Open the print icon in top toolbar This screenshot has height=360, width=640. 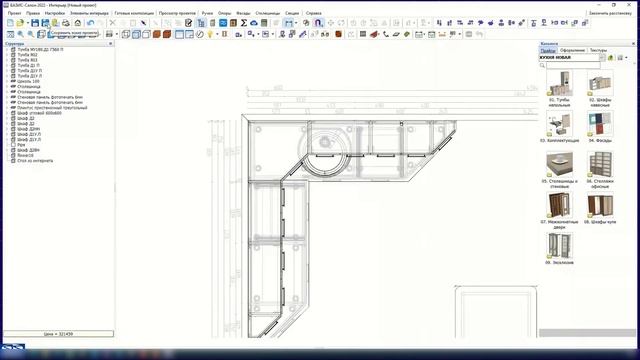pos(66,23)
